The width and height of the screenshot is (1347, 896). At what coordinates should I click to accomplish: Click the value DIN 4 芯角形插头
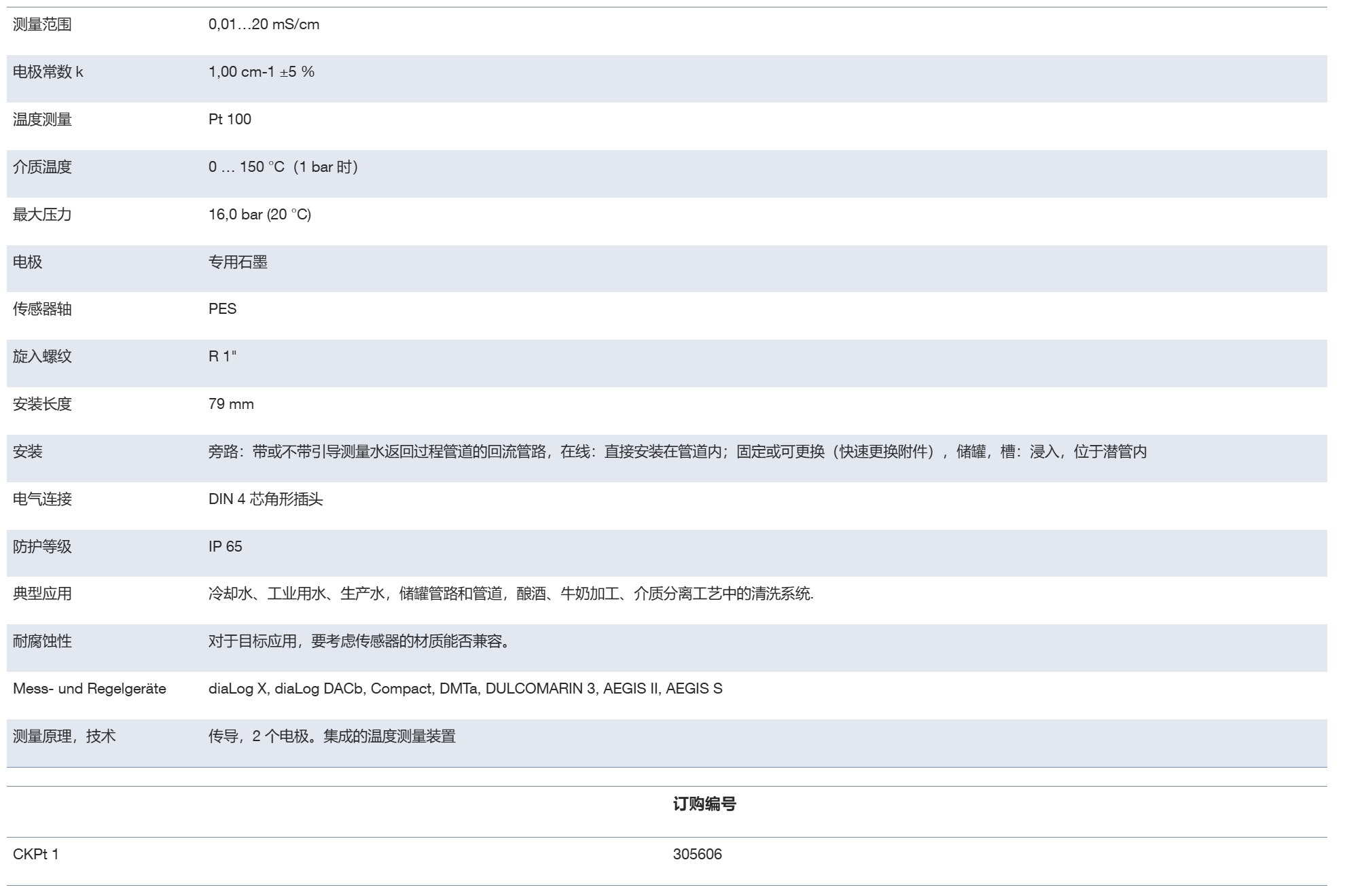(266, 499)
